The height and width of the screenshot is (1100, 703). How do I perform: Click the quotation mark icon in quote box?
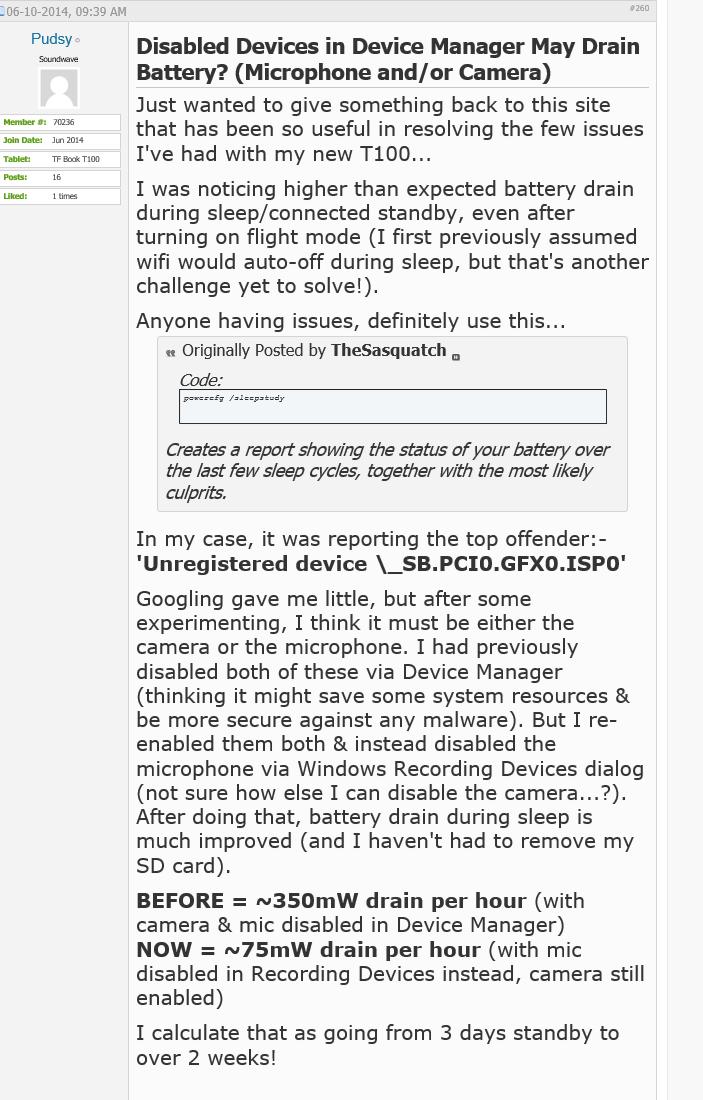pos(170,353)
